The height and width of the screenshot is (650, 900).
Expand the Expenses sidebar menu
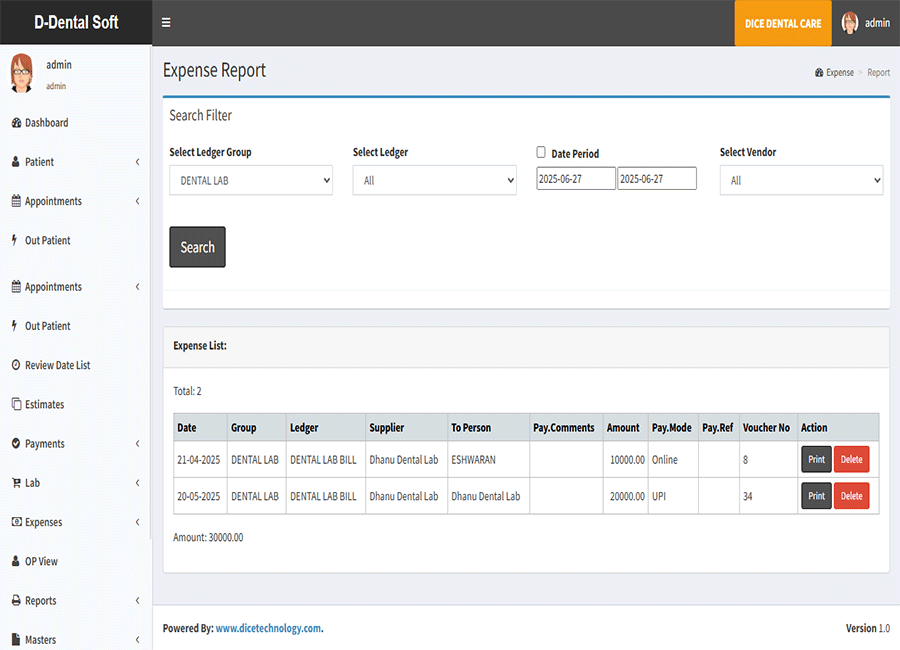click(x=75, y=522)
